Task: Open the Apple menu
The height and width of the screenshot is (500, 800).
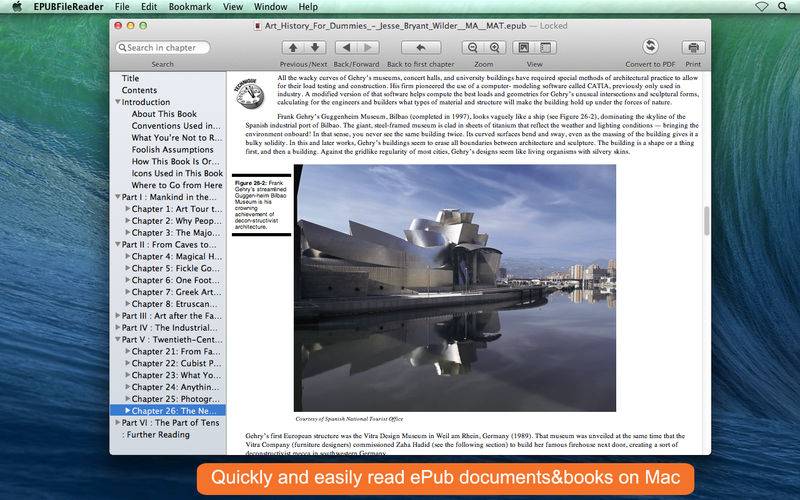Action: pyautogui.click(x=17, y=7)
